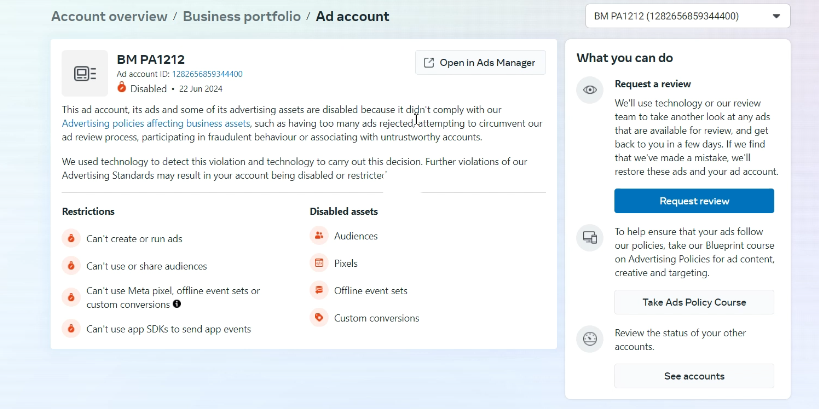Open Advertising policies affecting business assets link
This screenshot has height=409, width=819.
[156, 124]
